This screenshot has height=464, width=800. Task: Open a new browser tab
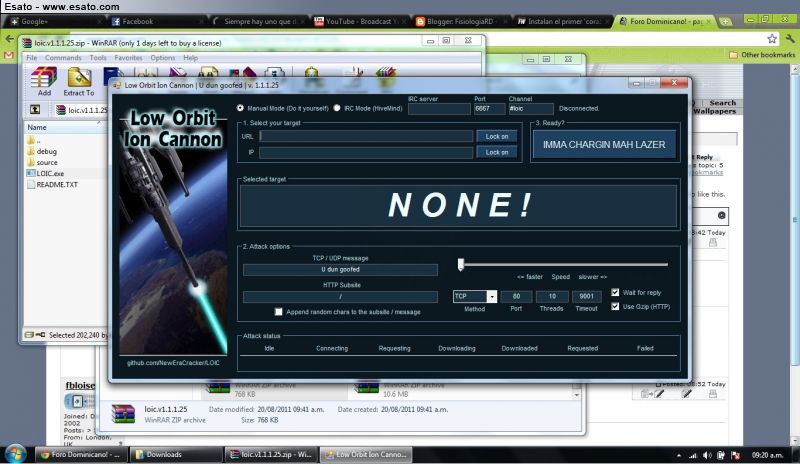[x=725, y=21]
